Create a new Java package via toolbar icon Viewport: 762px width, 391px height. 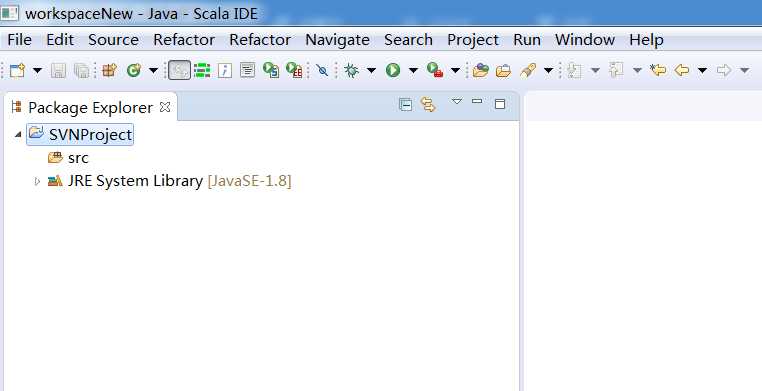point(109,70)
